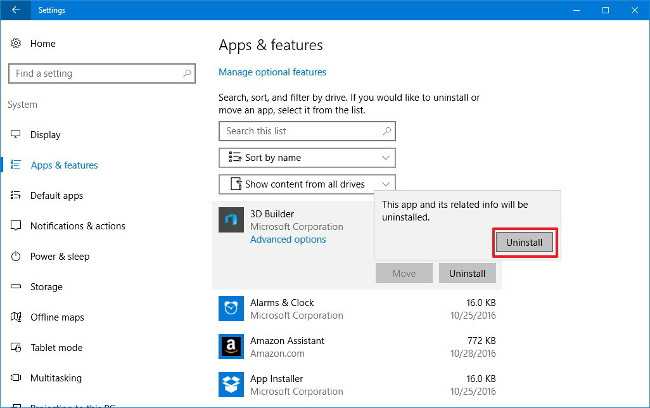Click the 3D Builder app name
Screen dimensions: 650x408
[272, 214]
